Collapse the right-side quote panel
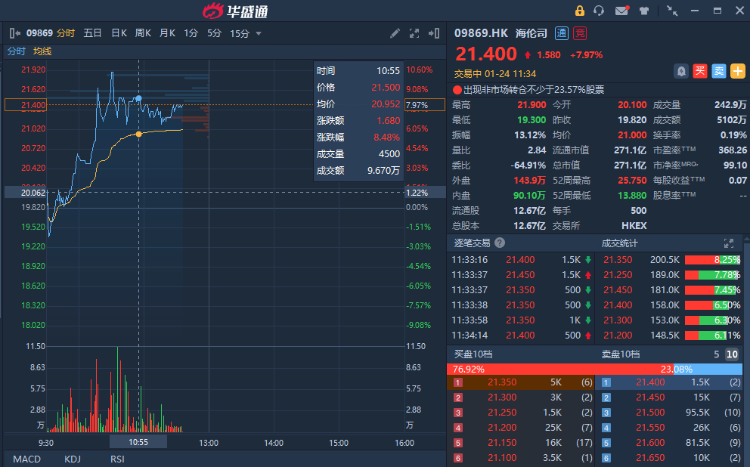The height and width of the screenshot is (467, 750). click(x=433, y=34)
